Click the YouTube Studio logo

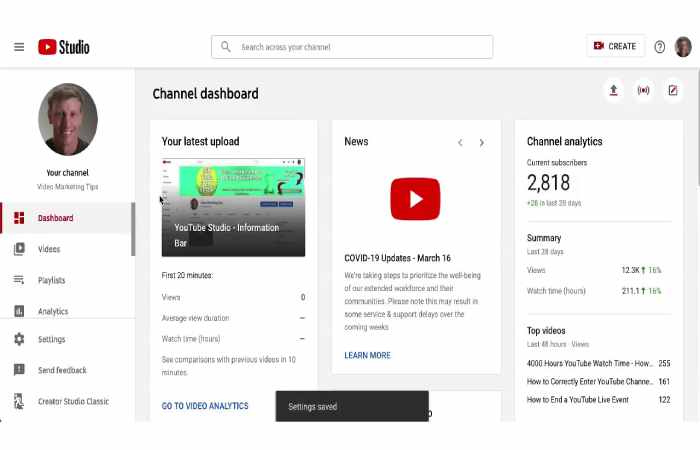pos(63,47)
